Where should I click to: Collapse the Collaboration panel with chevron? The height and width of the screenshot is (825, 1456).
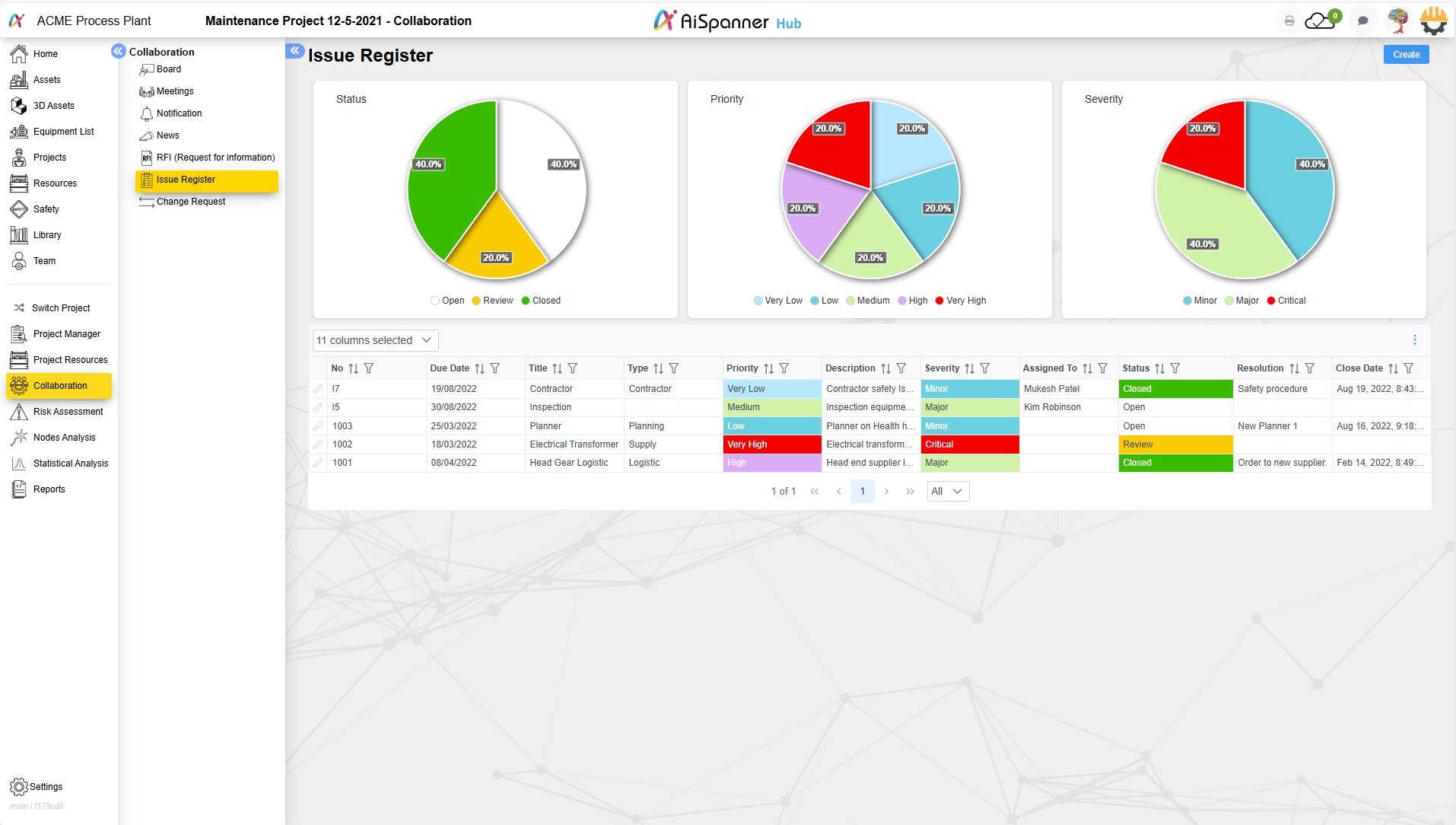pos(119,50)
